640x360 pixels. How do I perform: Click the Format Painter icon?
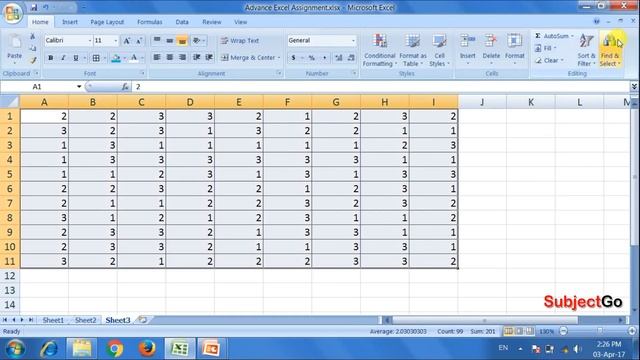point(33,60)
